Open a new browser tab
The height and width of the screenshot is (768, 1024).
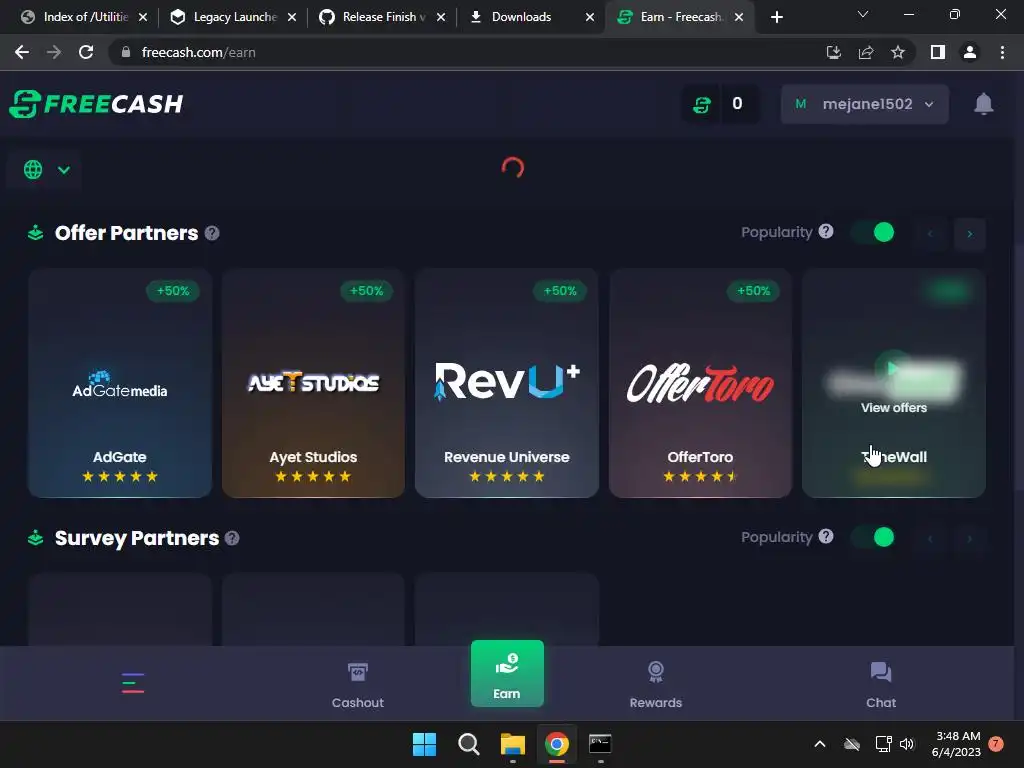[776, 17]
